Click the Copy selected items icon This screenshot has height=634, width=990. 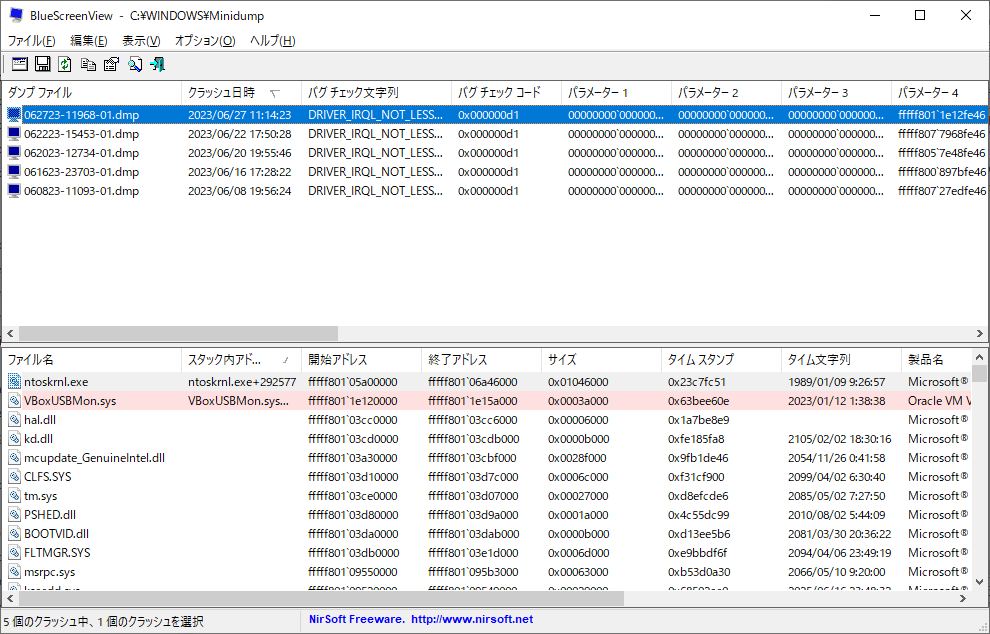pyautogui.click(x=88, y=64)
